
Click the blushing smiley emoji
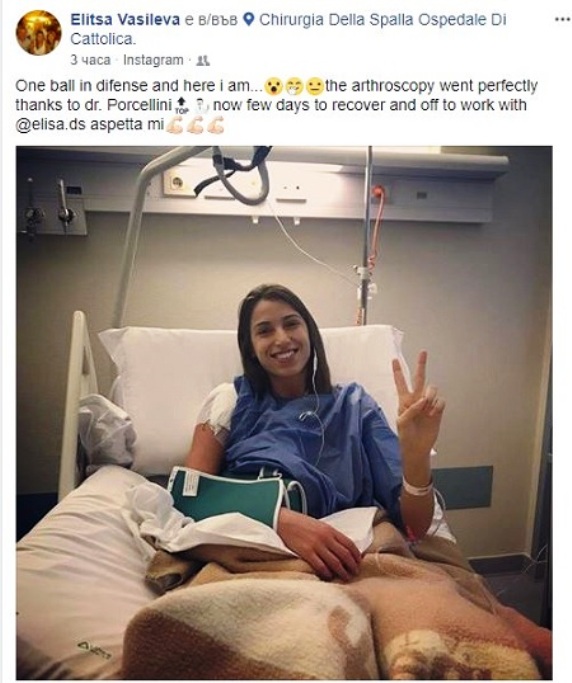pyautogui.click(x=294, y=87)
